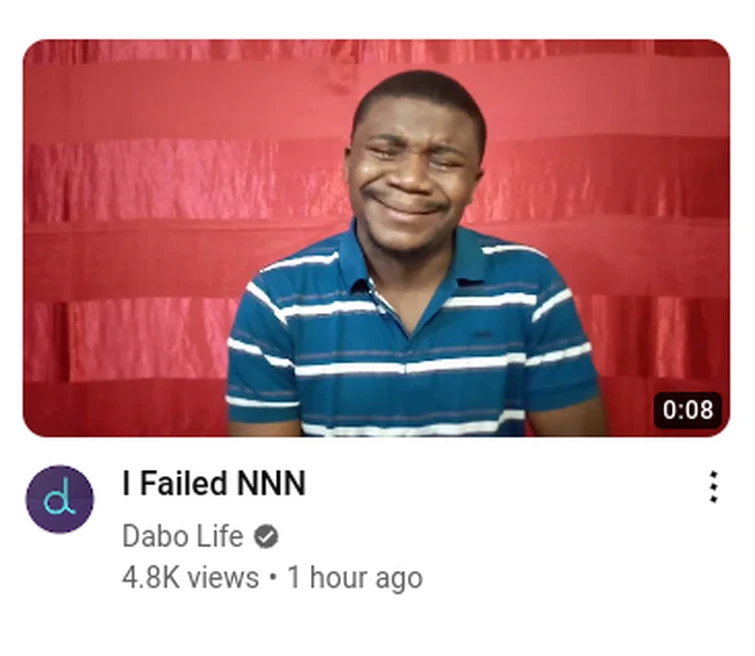Go to the Dabo Life channel name

[183, 536]
